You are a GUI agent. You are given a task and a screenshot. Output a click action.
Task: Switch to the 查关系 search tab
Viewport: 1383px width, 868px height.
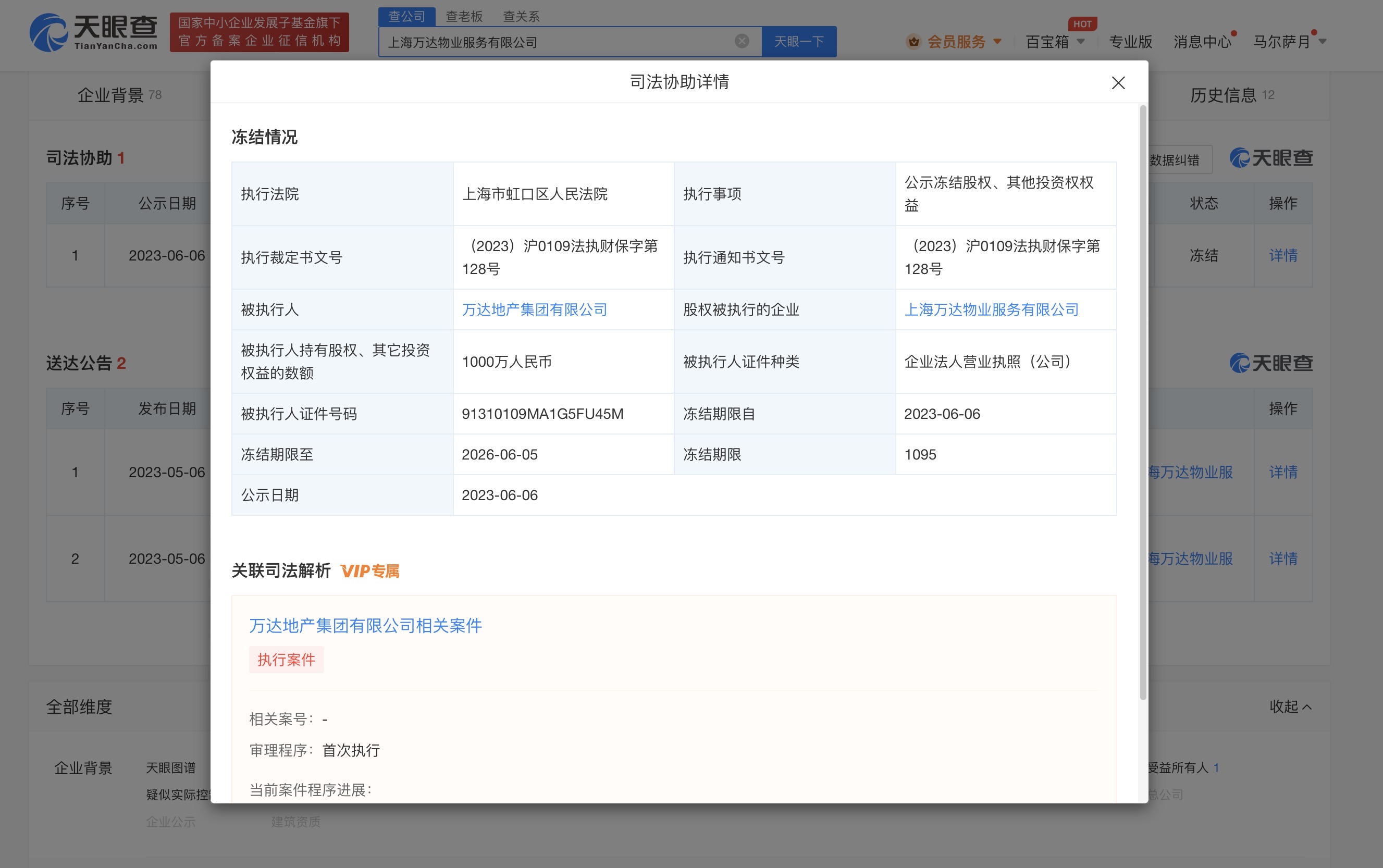521,17
